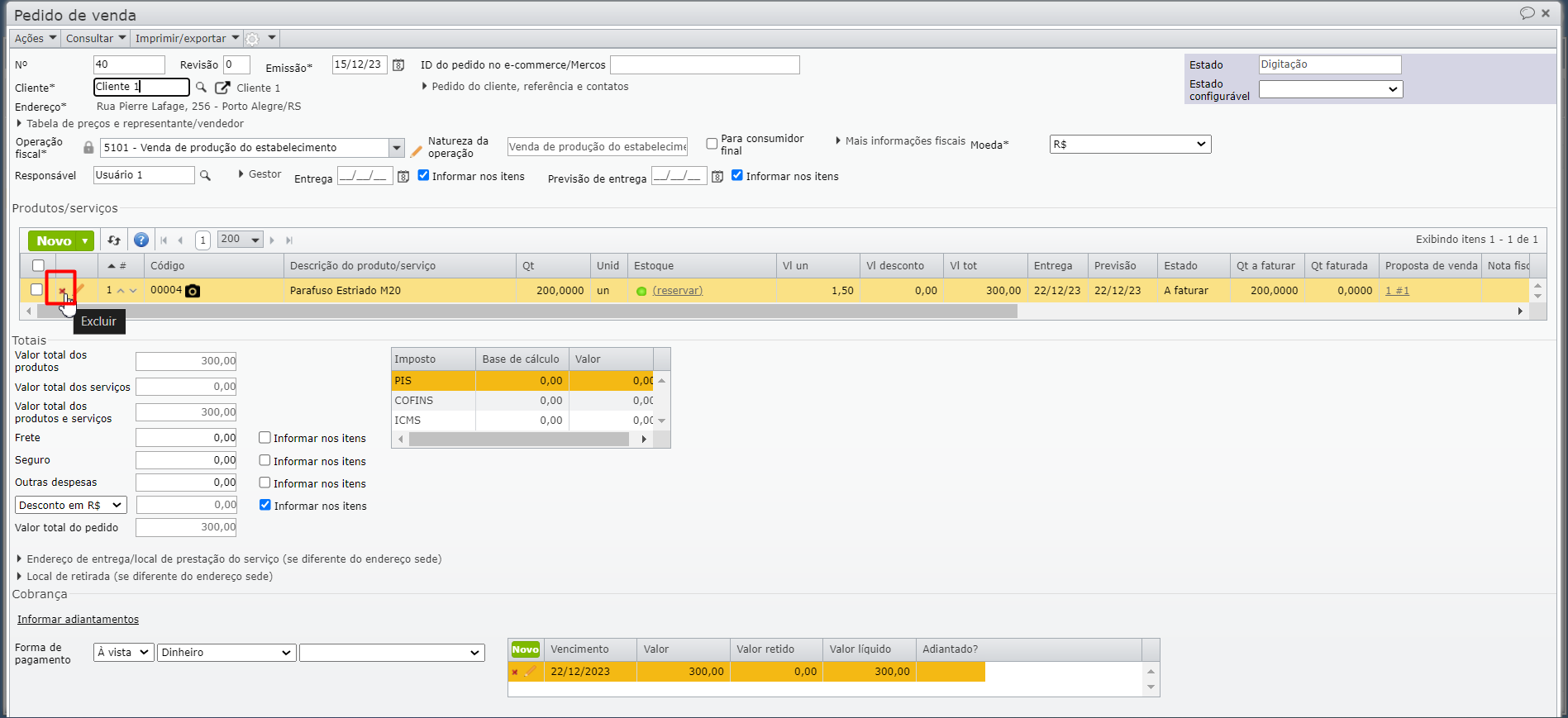Image resolution: width=1568 pixels, height=718 pixels.
Task: Enable Informar nos itens for Frete
Action: tap(265, 438)
